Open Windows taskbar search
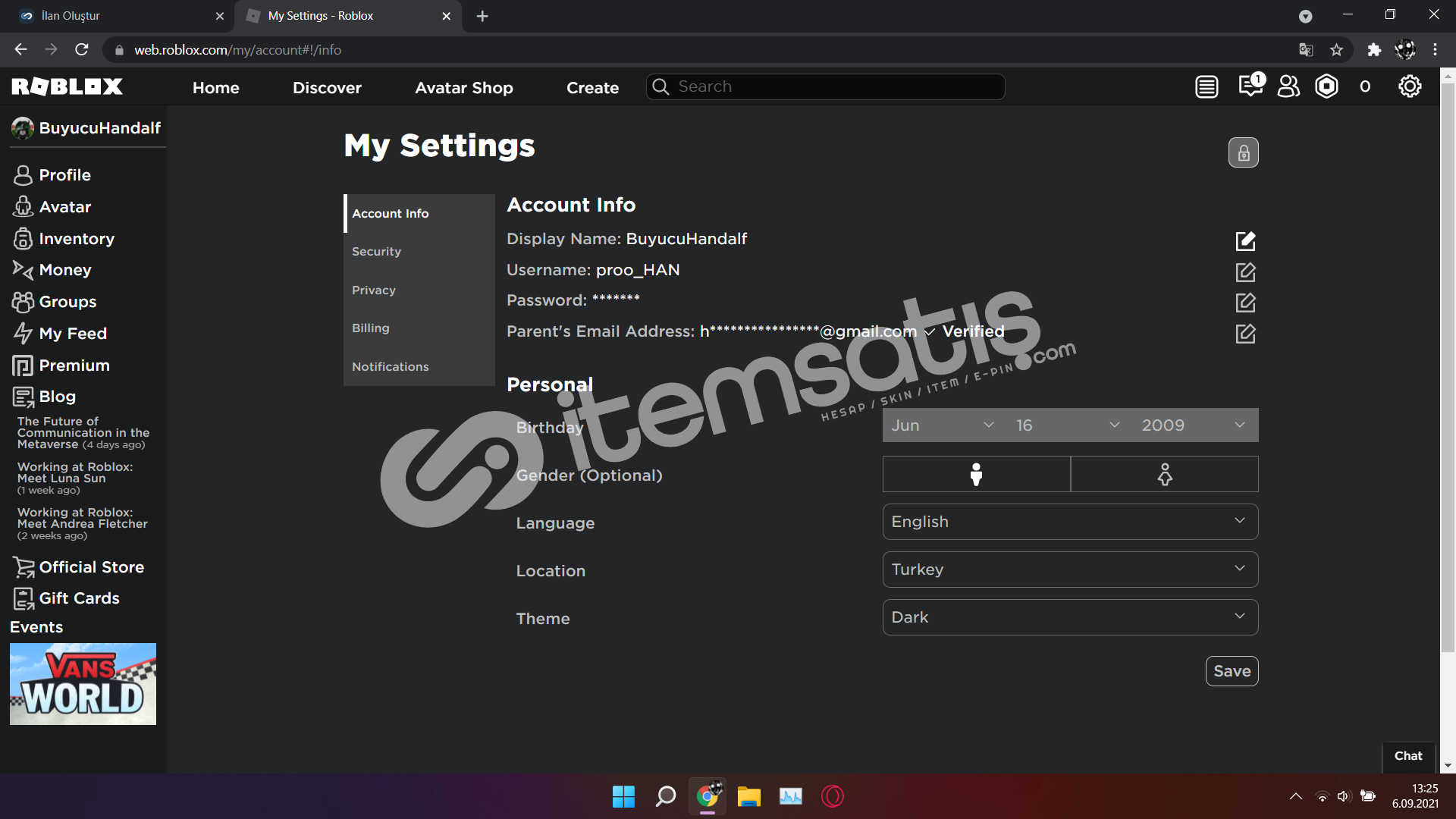The height and width of the screenshot is (819, 1456). (x=665, y=796)
